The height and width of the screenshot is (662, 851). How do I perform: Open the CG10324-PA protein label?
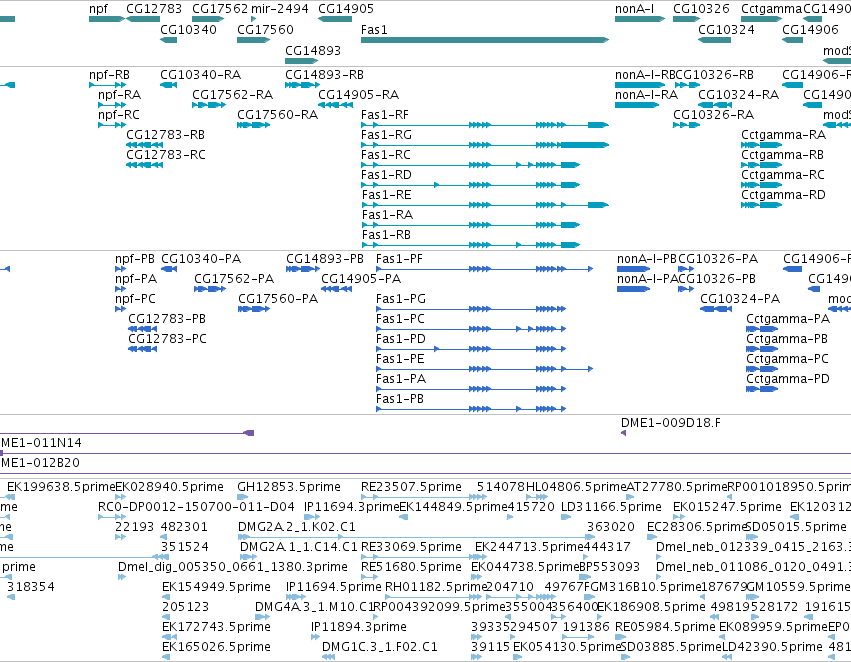pyautogui.click(x=740, y=299)
